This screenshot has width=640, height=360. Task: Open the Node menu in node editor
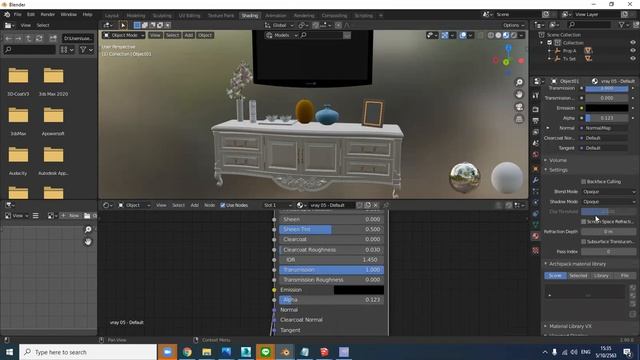(209, 205)
